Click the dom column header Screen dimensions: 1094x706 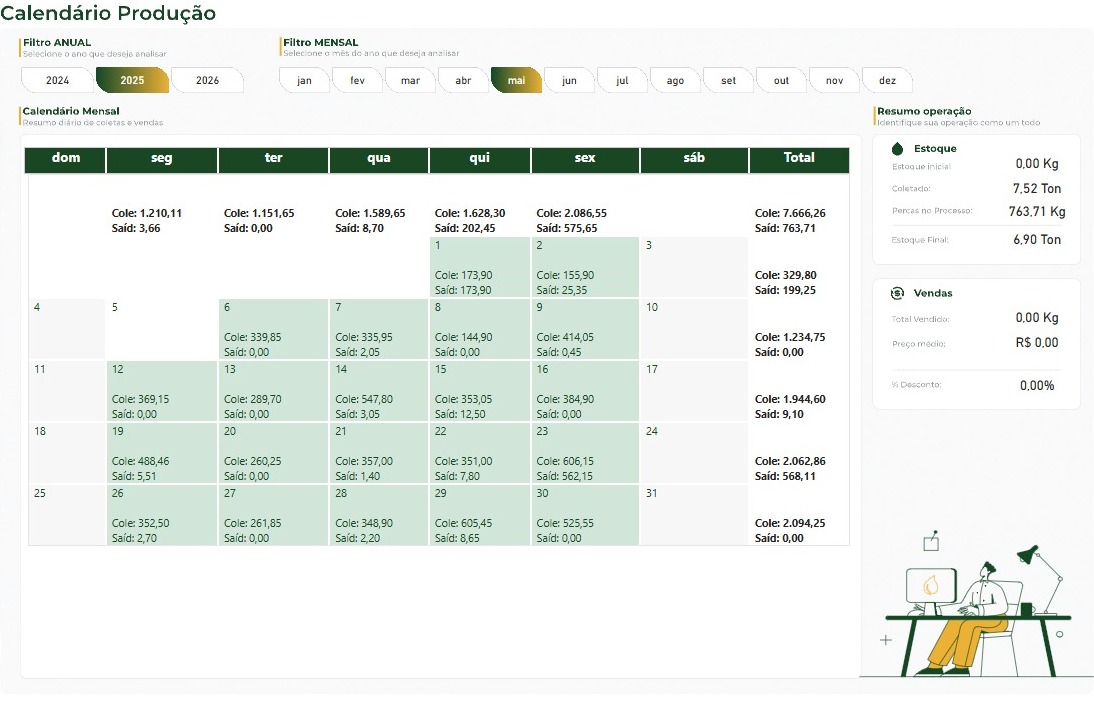point(66,160)
